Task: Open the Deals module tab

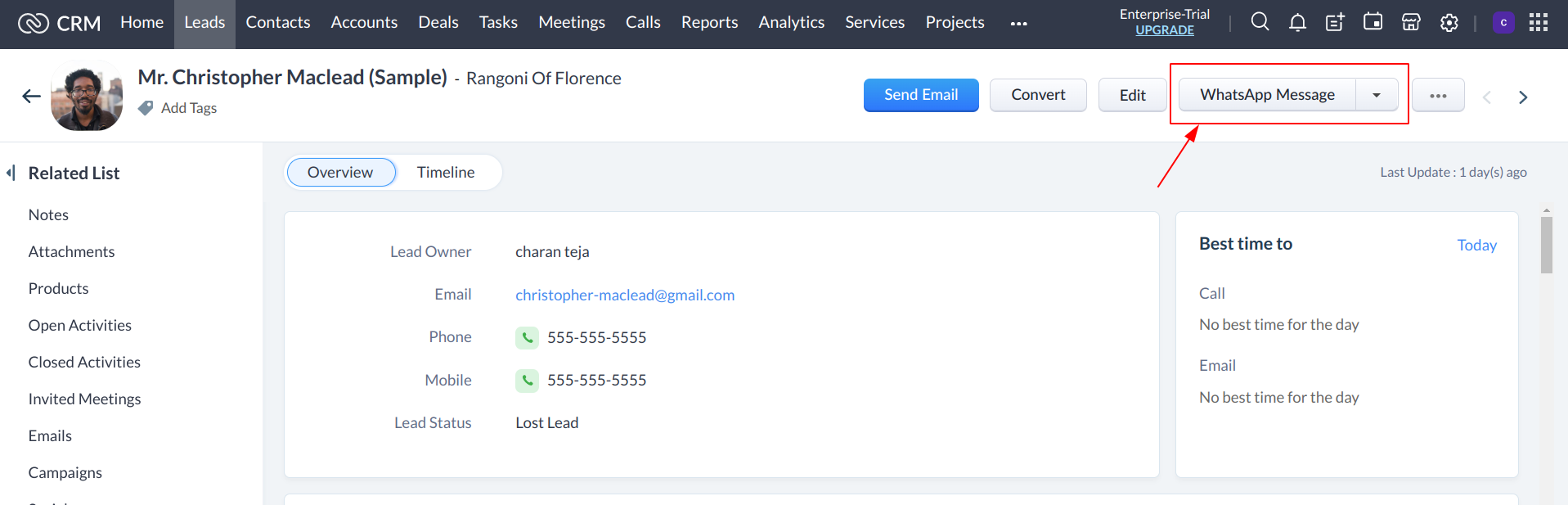Action: [x=438, y=23]
